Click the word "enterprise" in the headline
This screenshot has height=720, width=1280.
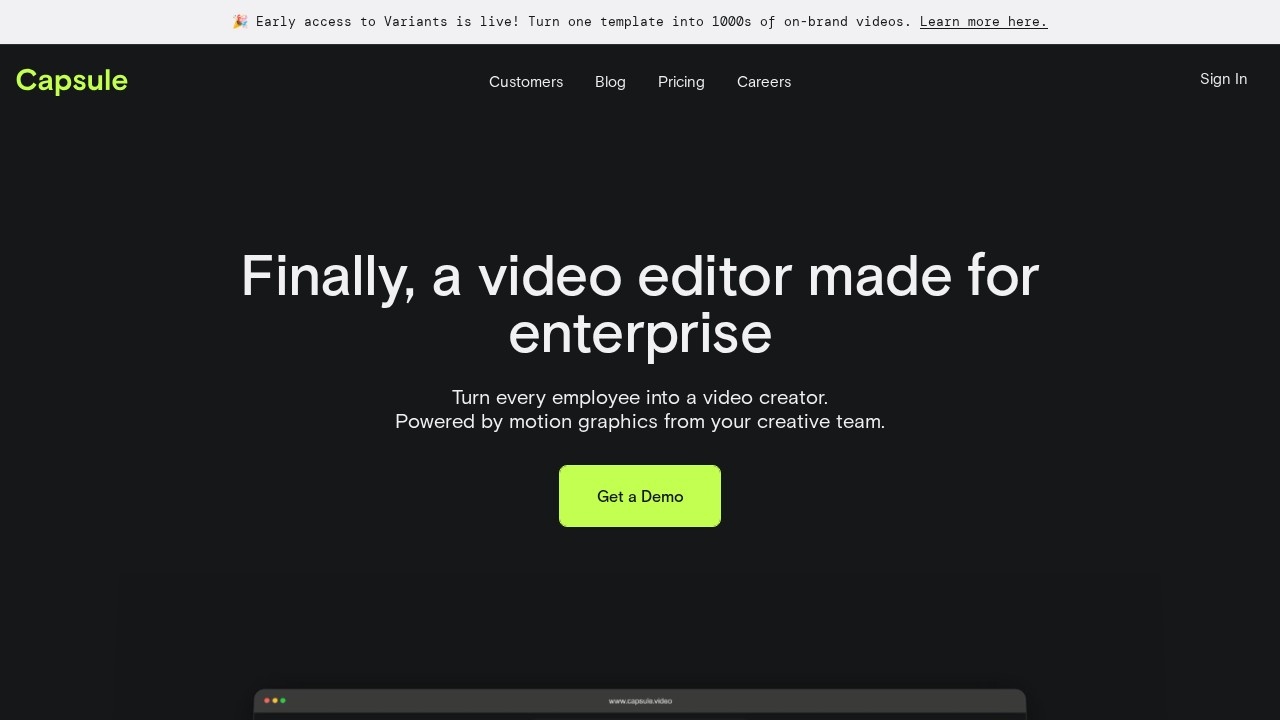click(640, 334)
